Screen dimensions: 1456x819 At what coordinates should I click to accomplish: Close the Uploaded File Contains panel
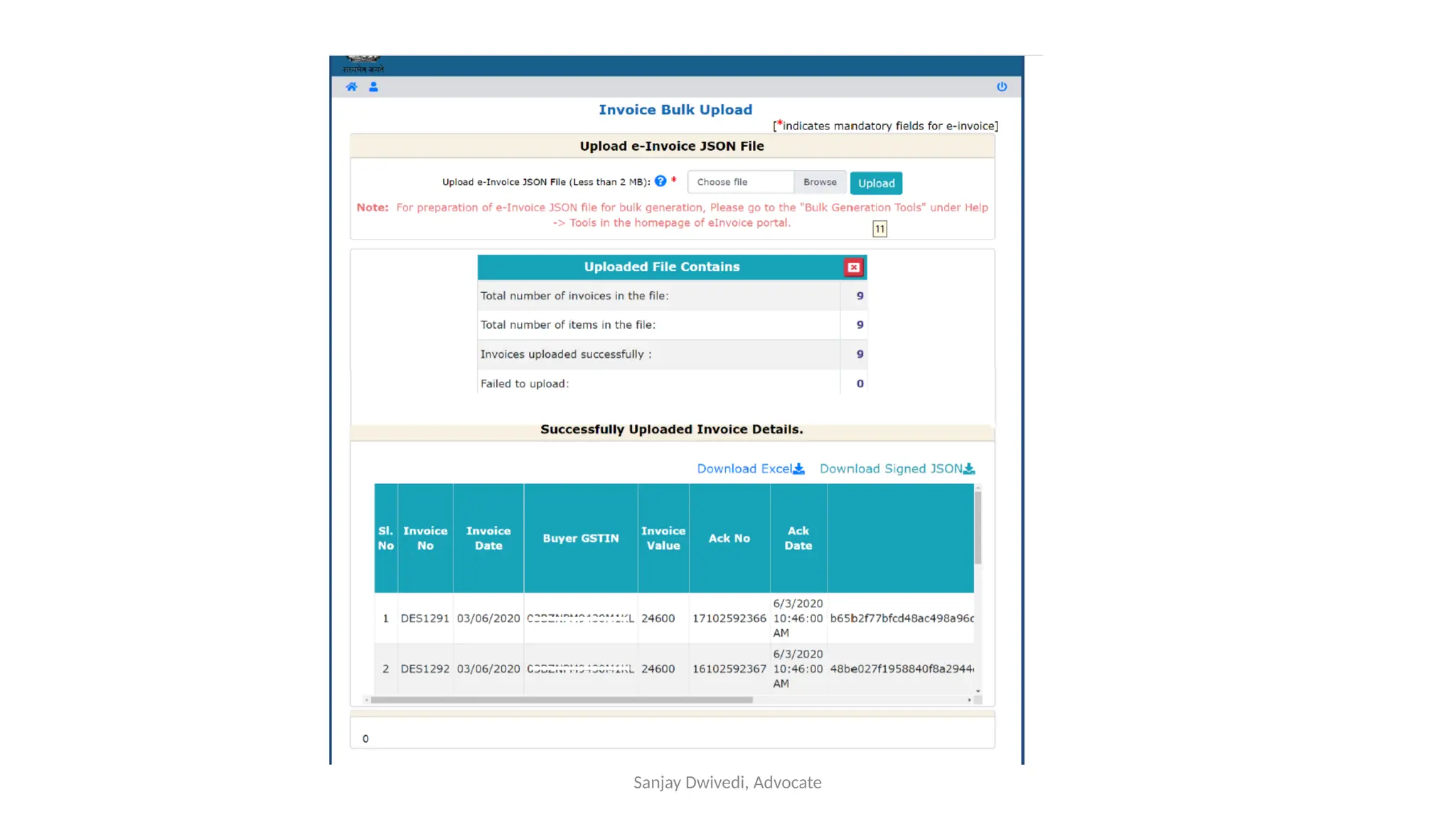(x=853, y=267)
